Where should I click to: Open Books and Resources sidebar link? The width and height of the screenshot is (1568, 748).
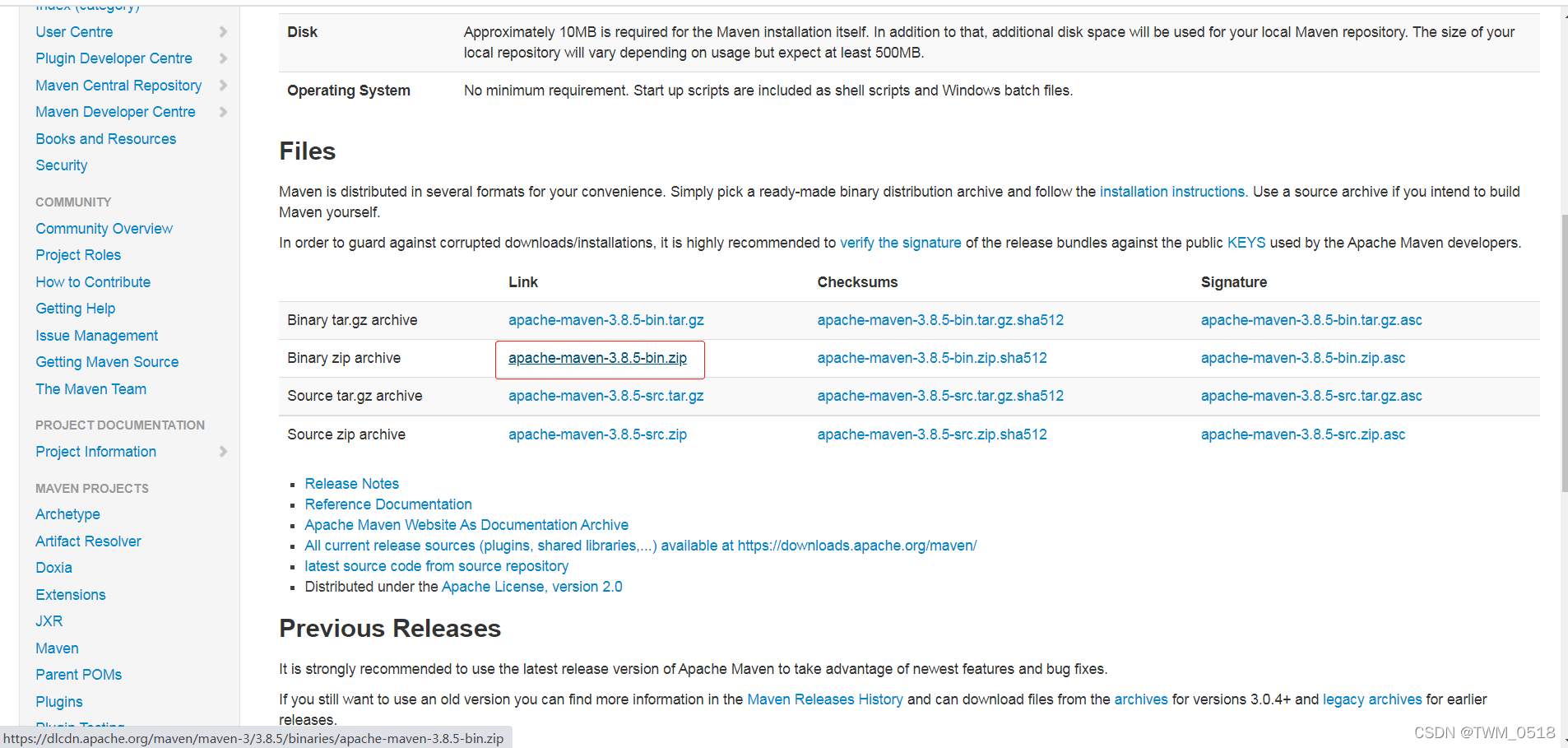click(105, 139)
